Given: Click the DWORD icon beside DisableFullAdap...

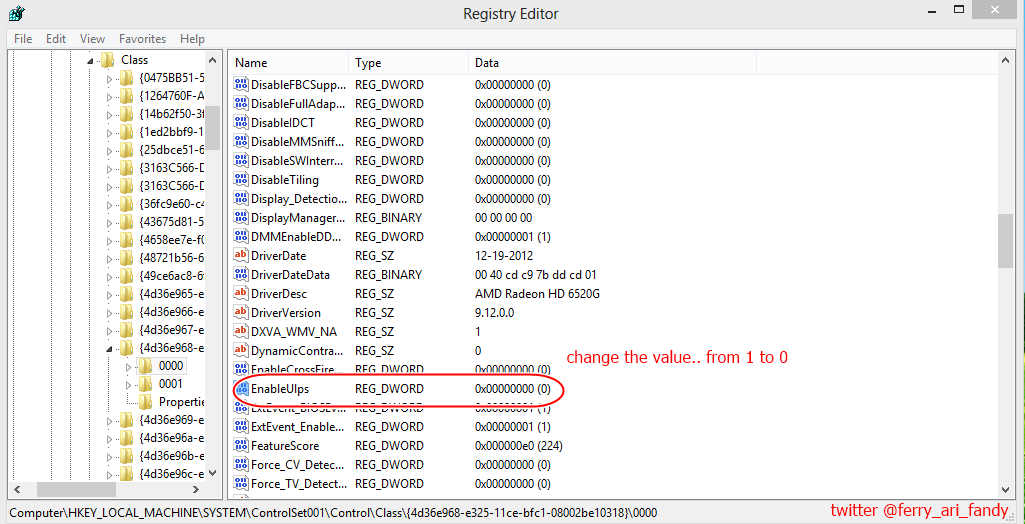Looking at the screenshot, I should (241, 103).
